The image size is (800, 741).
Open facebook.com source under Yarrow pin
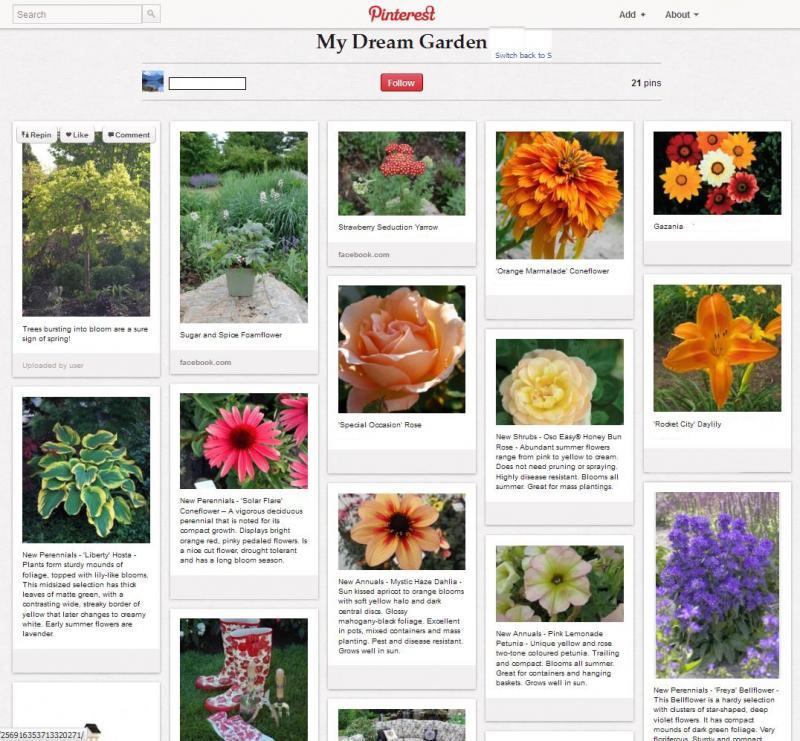[x=364, y=255]
